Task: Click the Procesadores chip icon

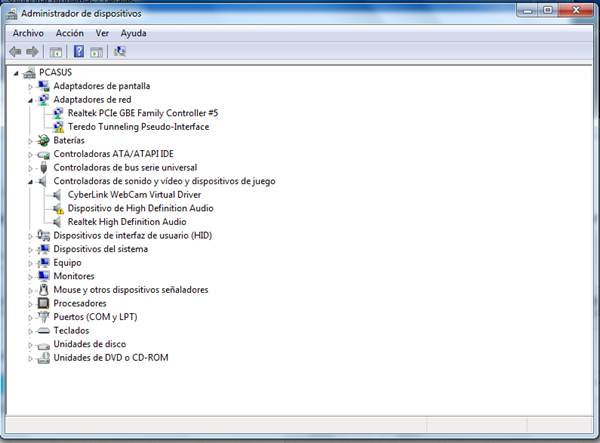Action: coord(44,303)
